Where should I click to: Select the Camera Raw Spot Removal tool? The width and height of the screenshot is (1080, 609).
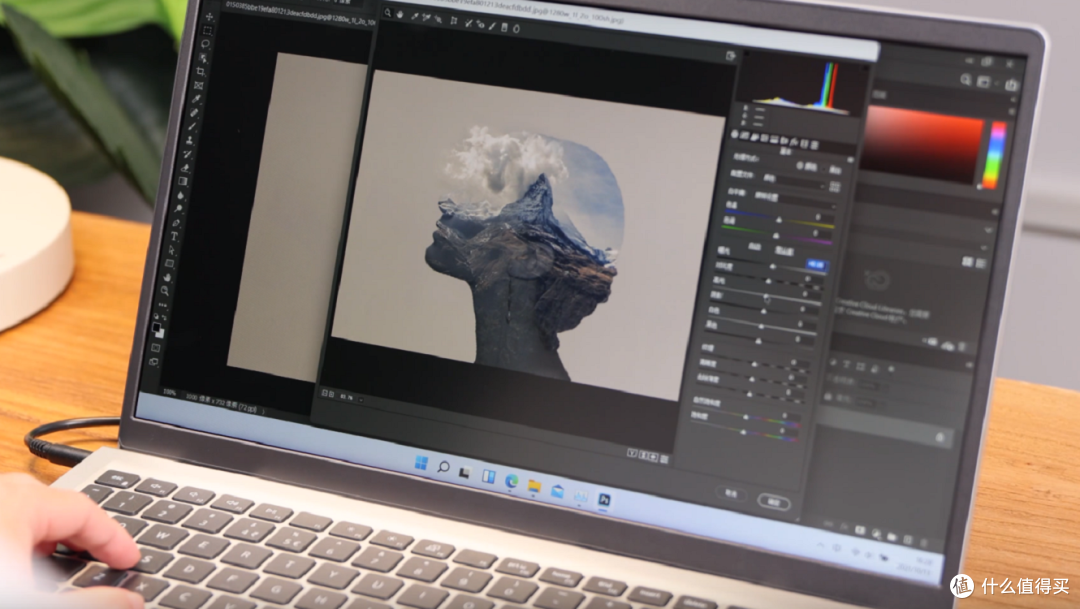468,23
